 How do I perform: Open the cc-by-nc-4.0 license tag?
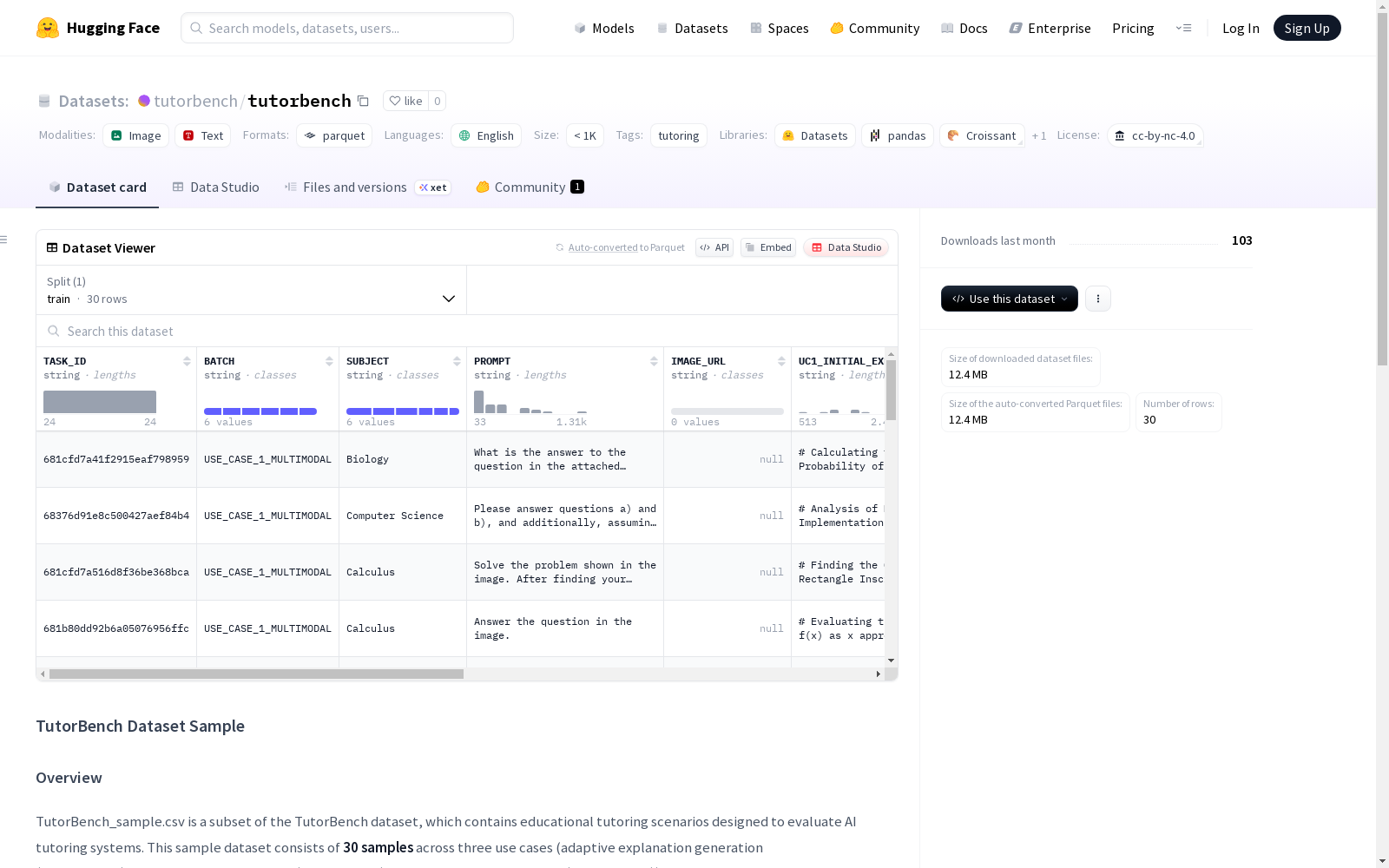(1155, 135)
